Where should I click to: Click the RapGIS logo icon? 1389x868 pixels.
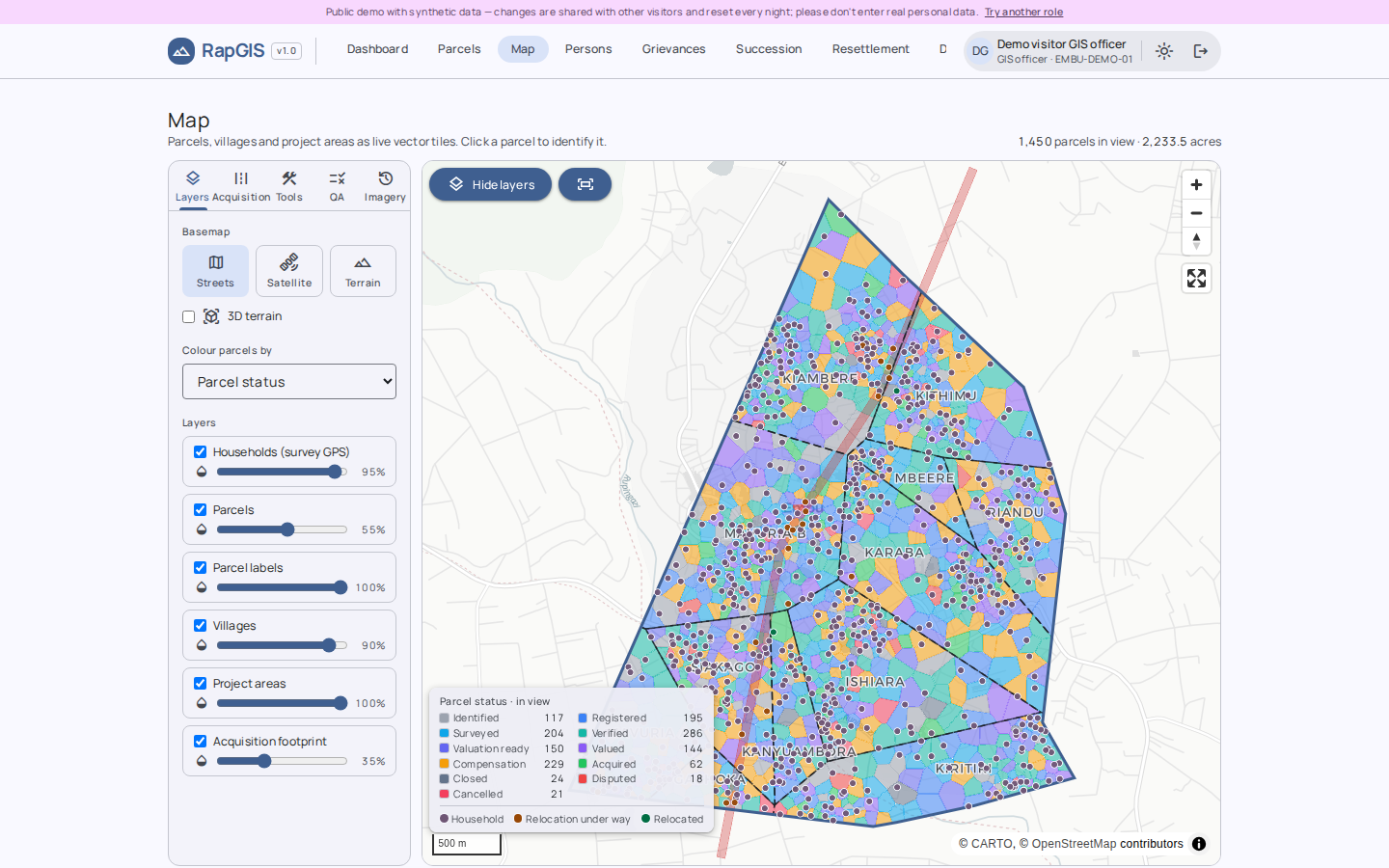pos(181,51)
